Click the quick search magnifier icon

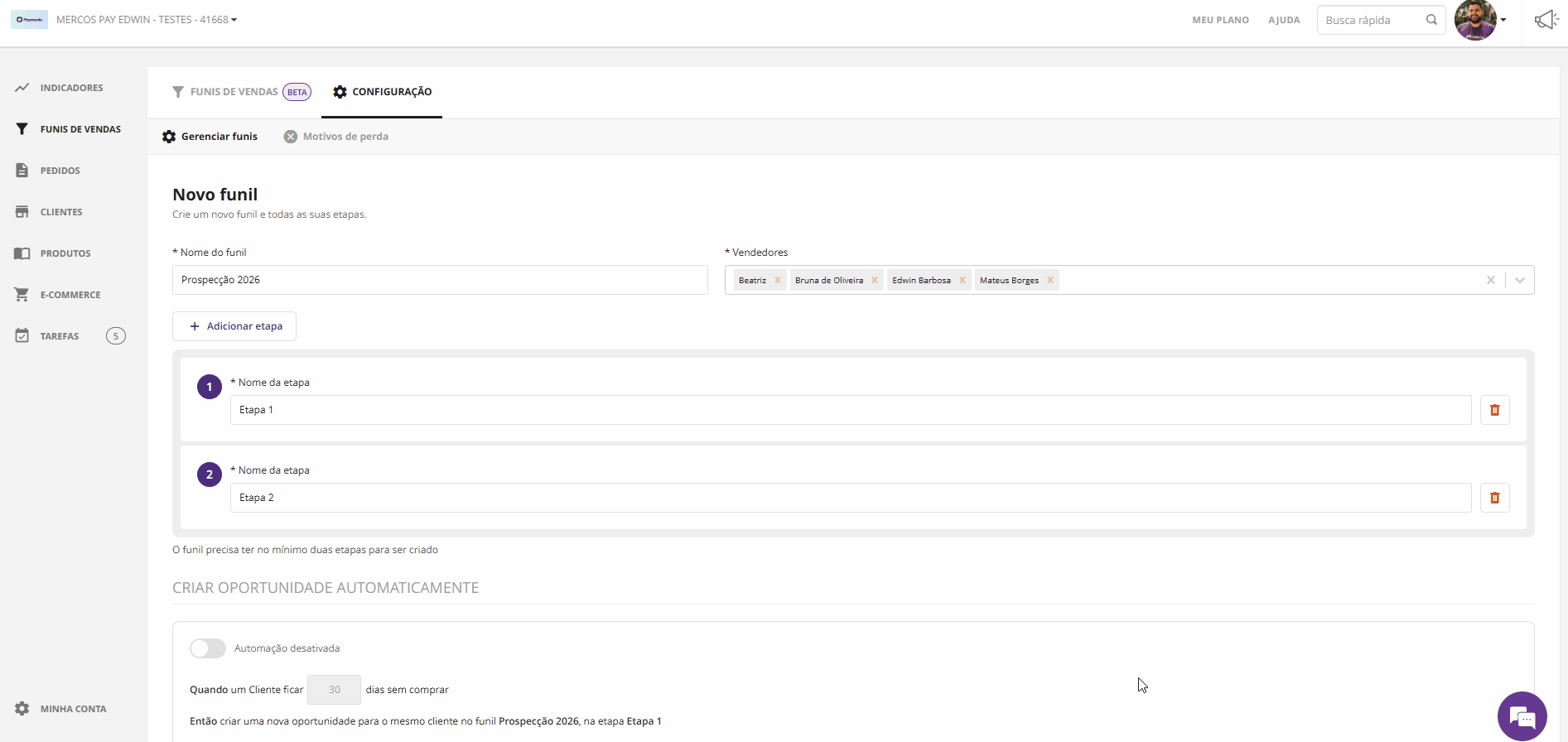tap(1431, 20)
